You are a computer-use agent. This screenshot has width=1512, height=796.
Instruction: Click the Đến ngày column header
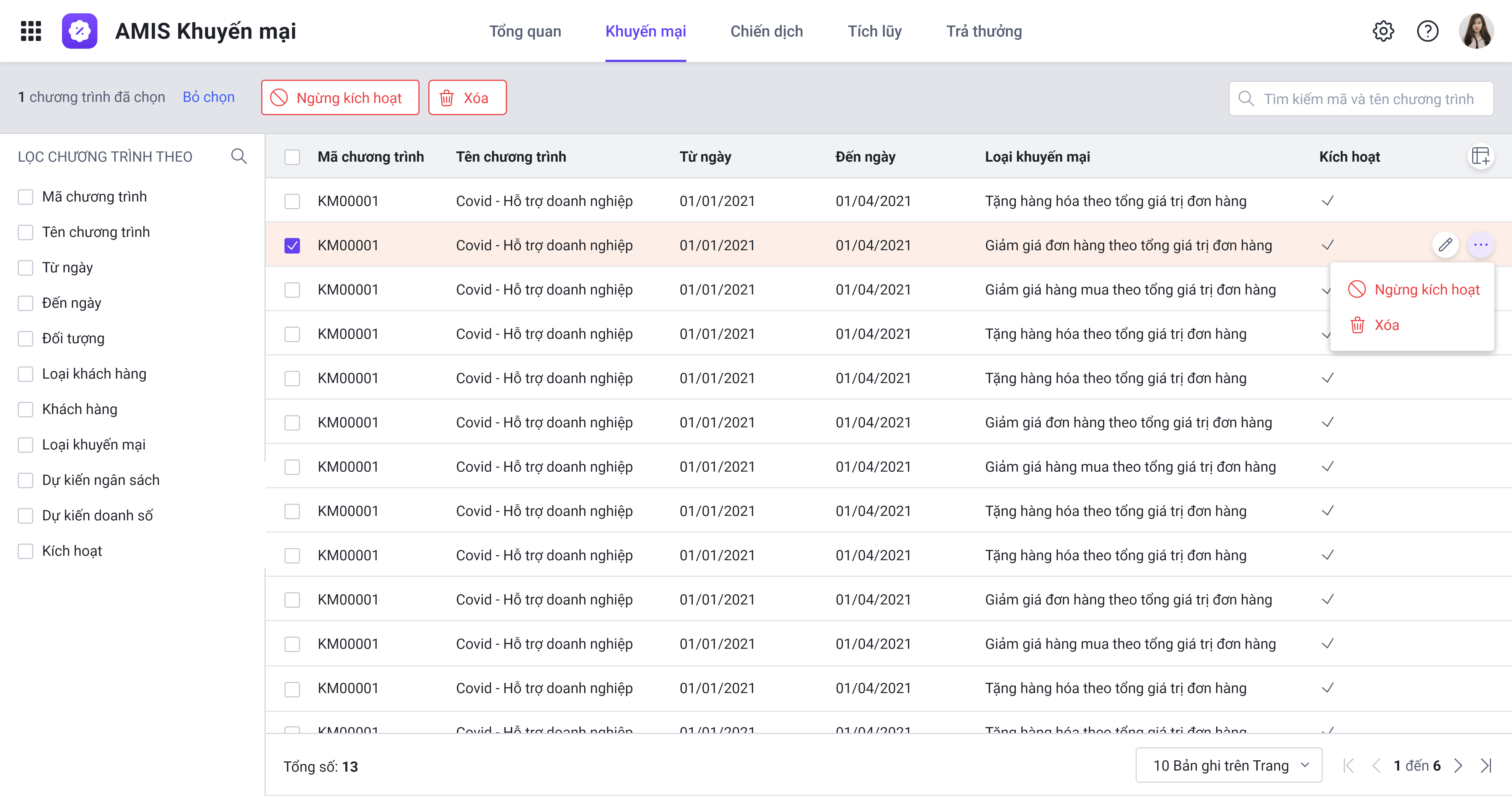[x=865, y=157]
